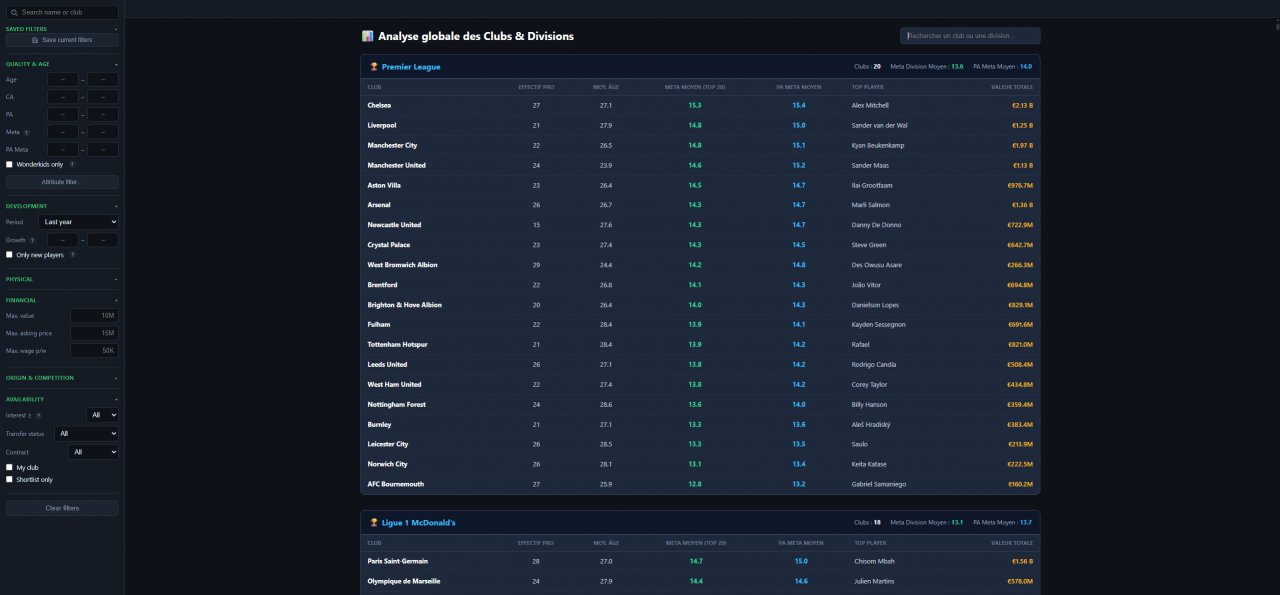This screenshot has width=1280, height=595.
Task: Collapse the Quality & Age section
Action: [x=62, y=64]
